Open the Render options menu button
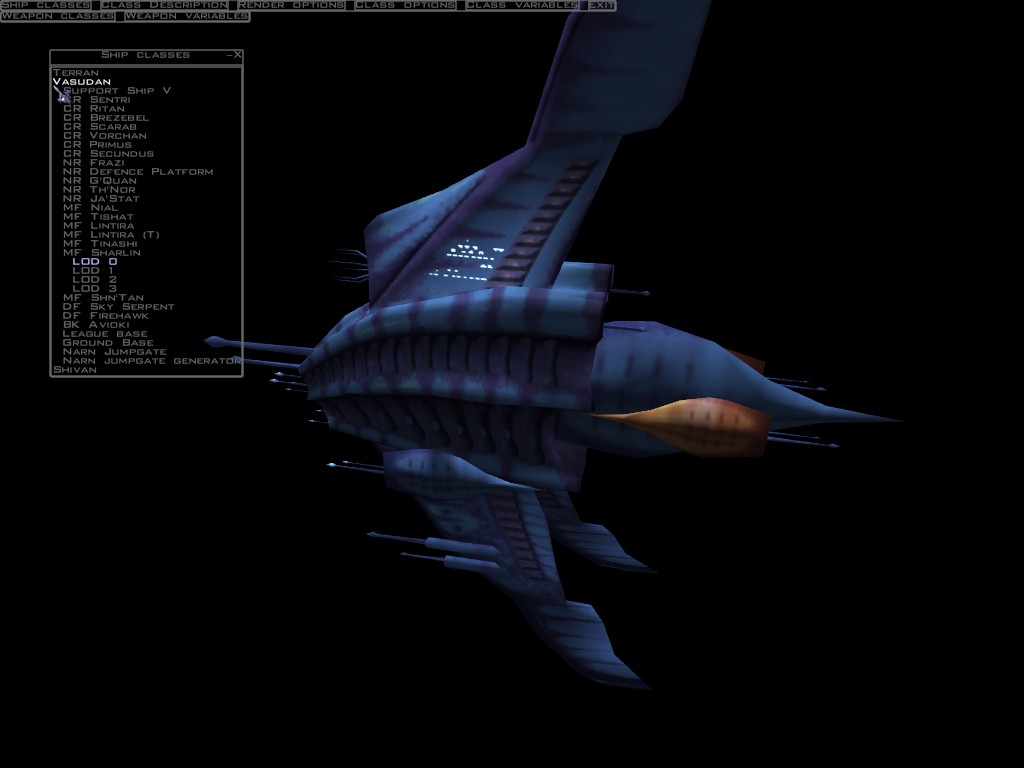Viewport: 1024px width, 768px height. [291, 5]
